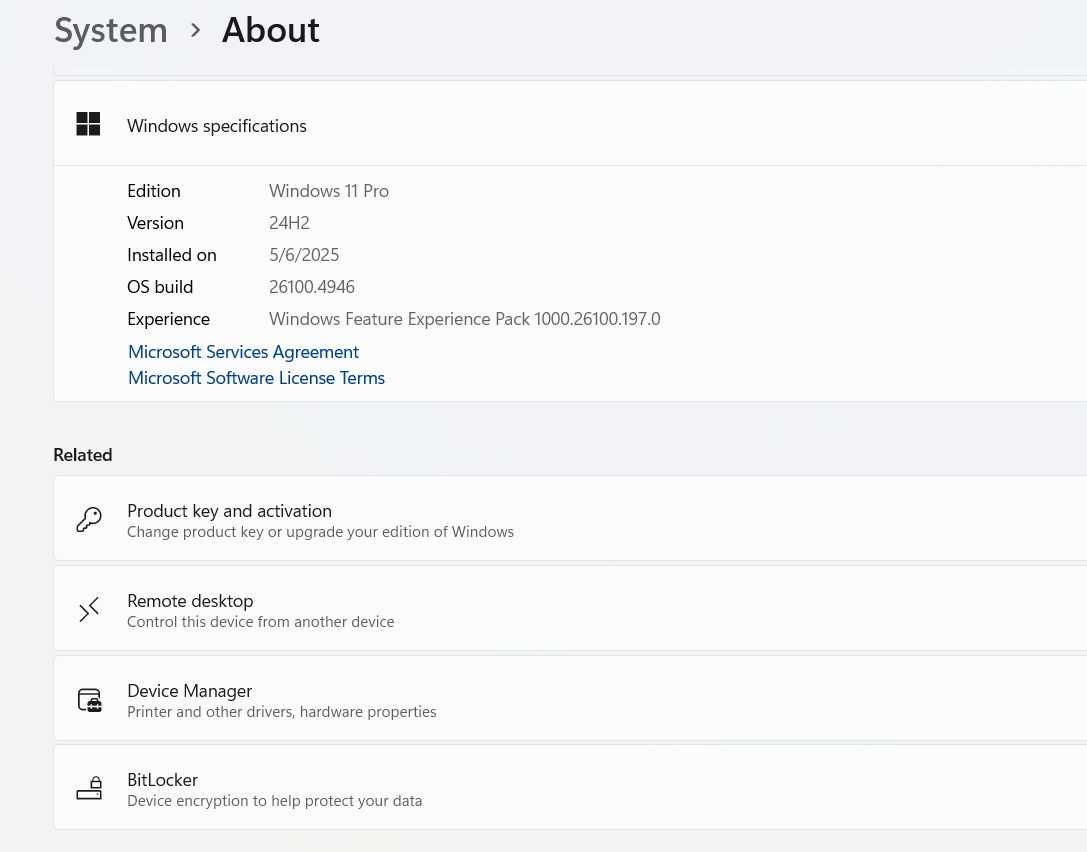1087x852 pixels.
Task: Click the Version label
Action: tap(155, 223)
